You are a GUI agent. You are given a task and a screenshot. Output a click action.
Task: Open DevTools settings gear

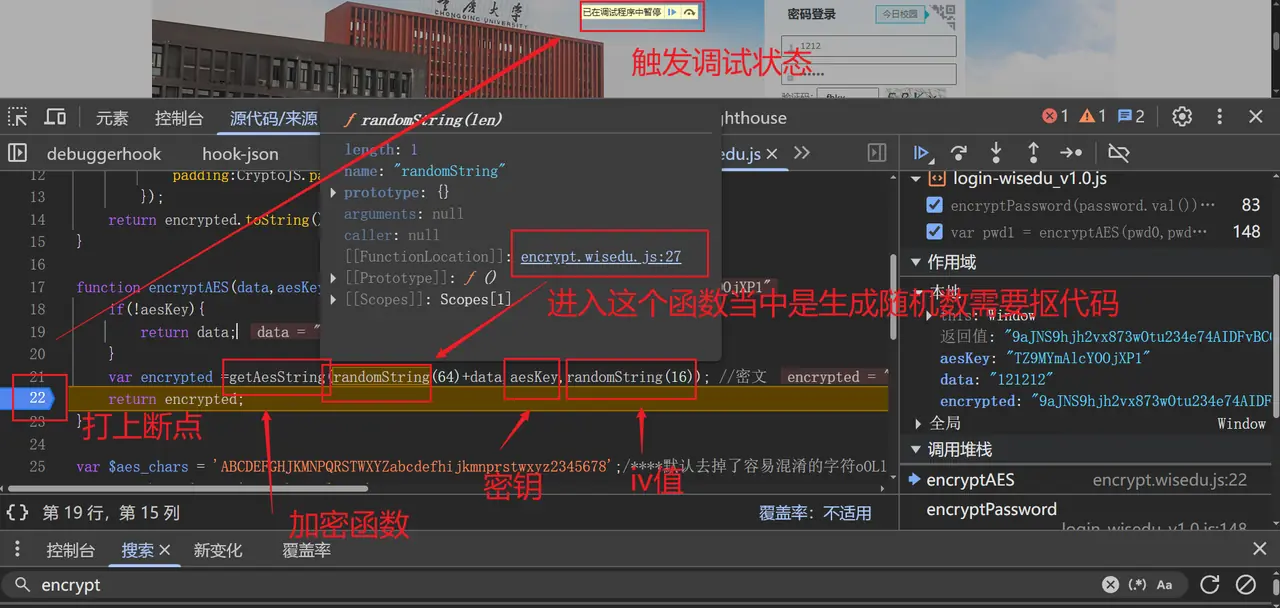click(1182, 117)
